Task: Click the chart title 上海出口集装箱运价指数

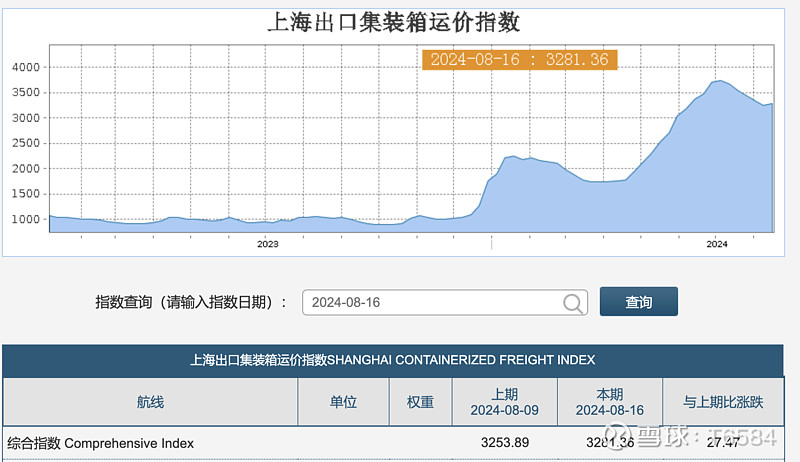Action: [394, 22]
